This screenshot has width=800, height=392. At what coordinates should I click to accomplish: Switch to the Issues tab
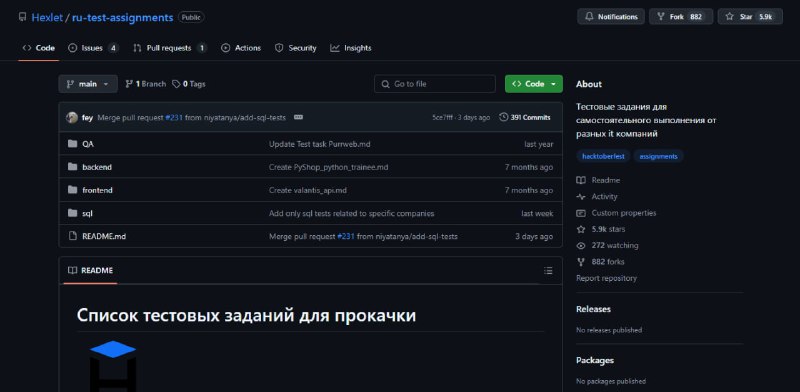click(93, 48)
